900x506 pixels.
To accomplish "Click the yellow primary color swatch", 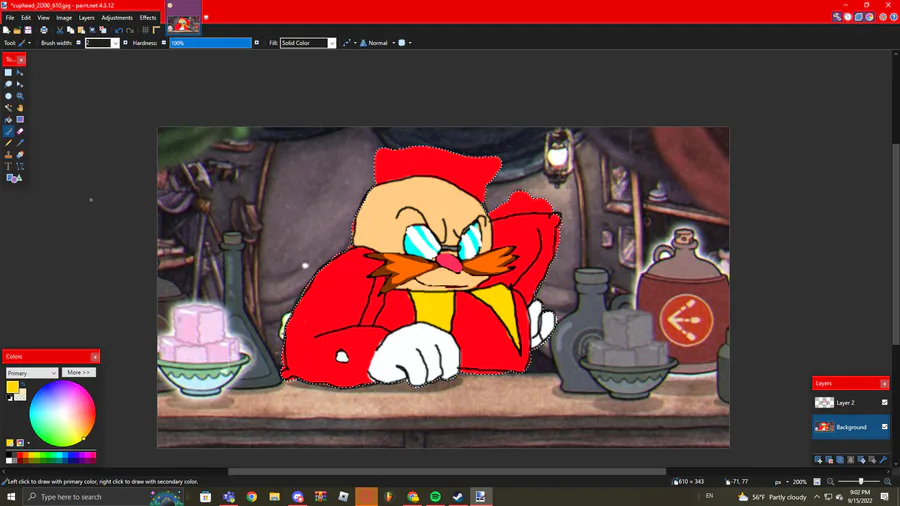I will click(11, 387).
